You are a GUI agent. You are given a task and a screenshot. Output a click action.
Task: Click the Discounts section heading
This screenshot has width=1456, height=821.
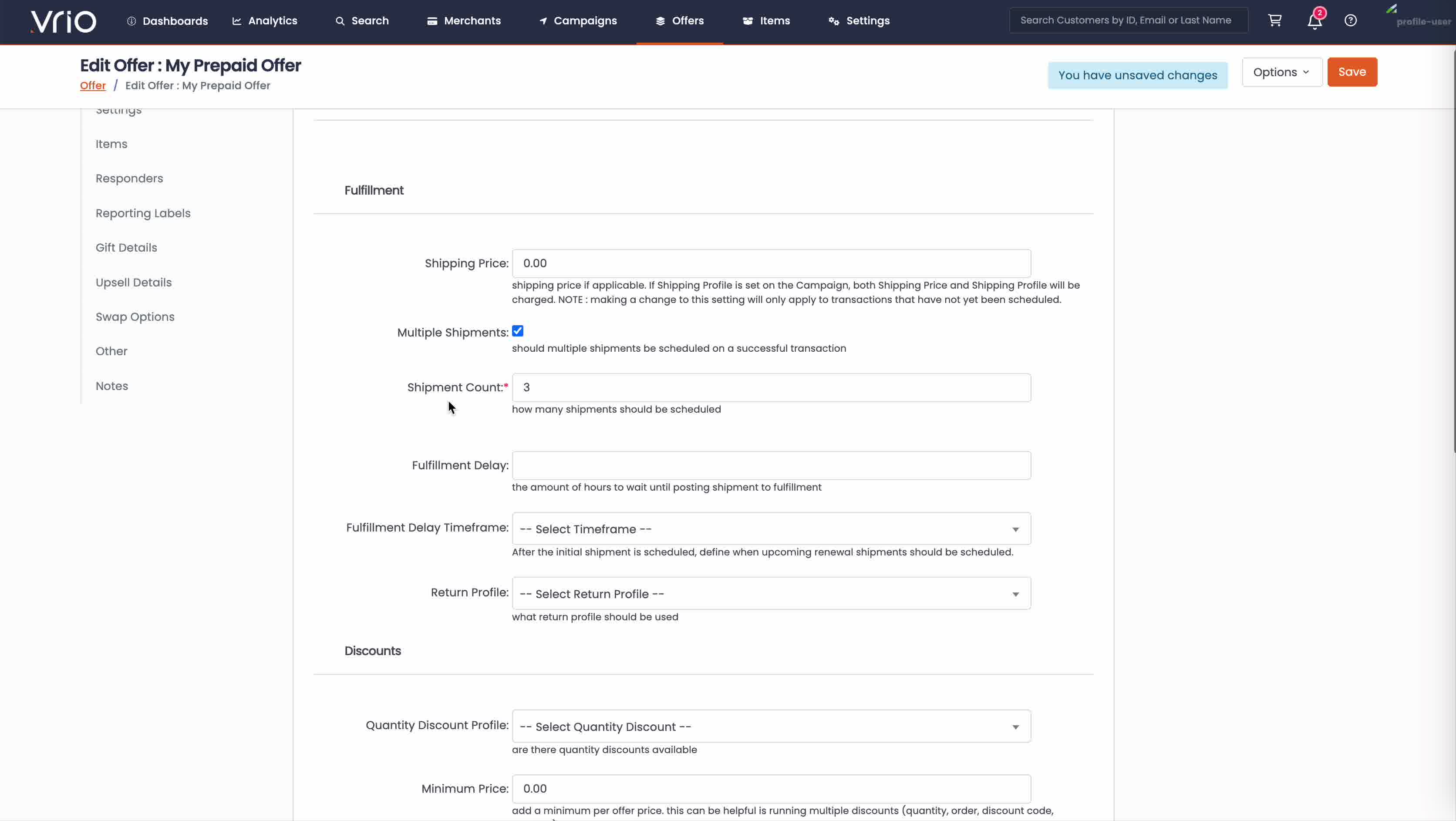point(372,651)
